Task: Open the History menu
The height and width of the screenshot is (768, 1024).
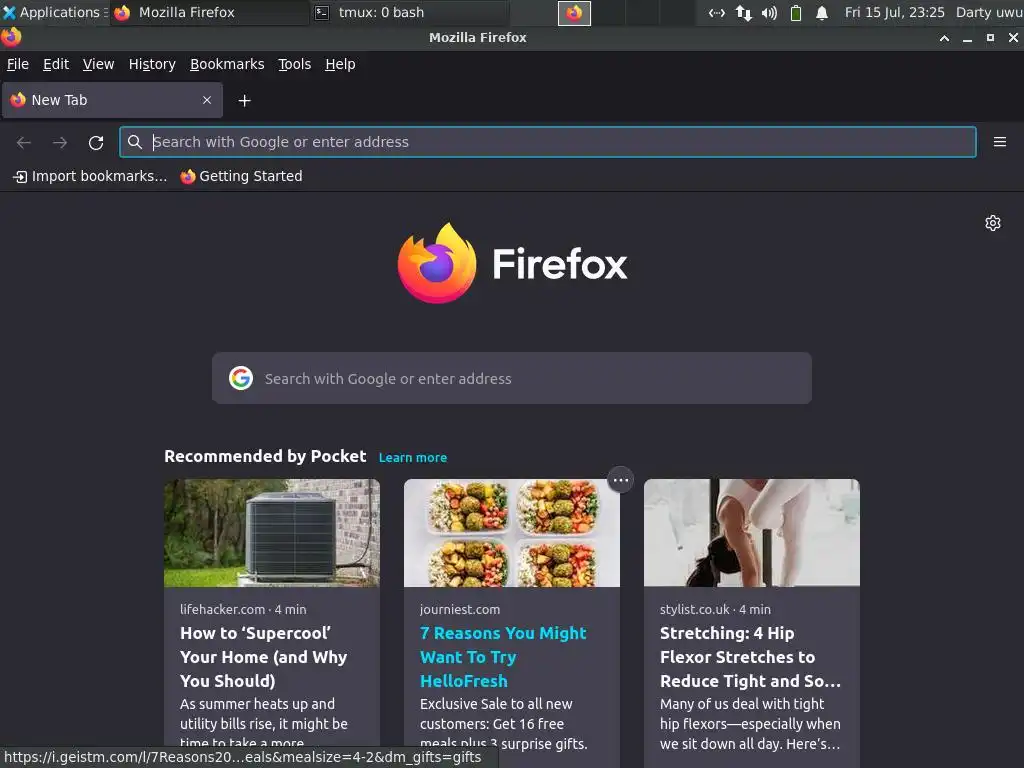Action: coord(152,64)
